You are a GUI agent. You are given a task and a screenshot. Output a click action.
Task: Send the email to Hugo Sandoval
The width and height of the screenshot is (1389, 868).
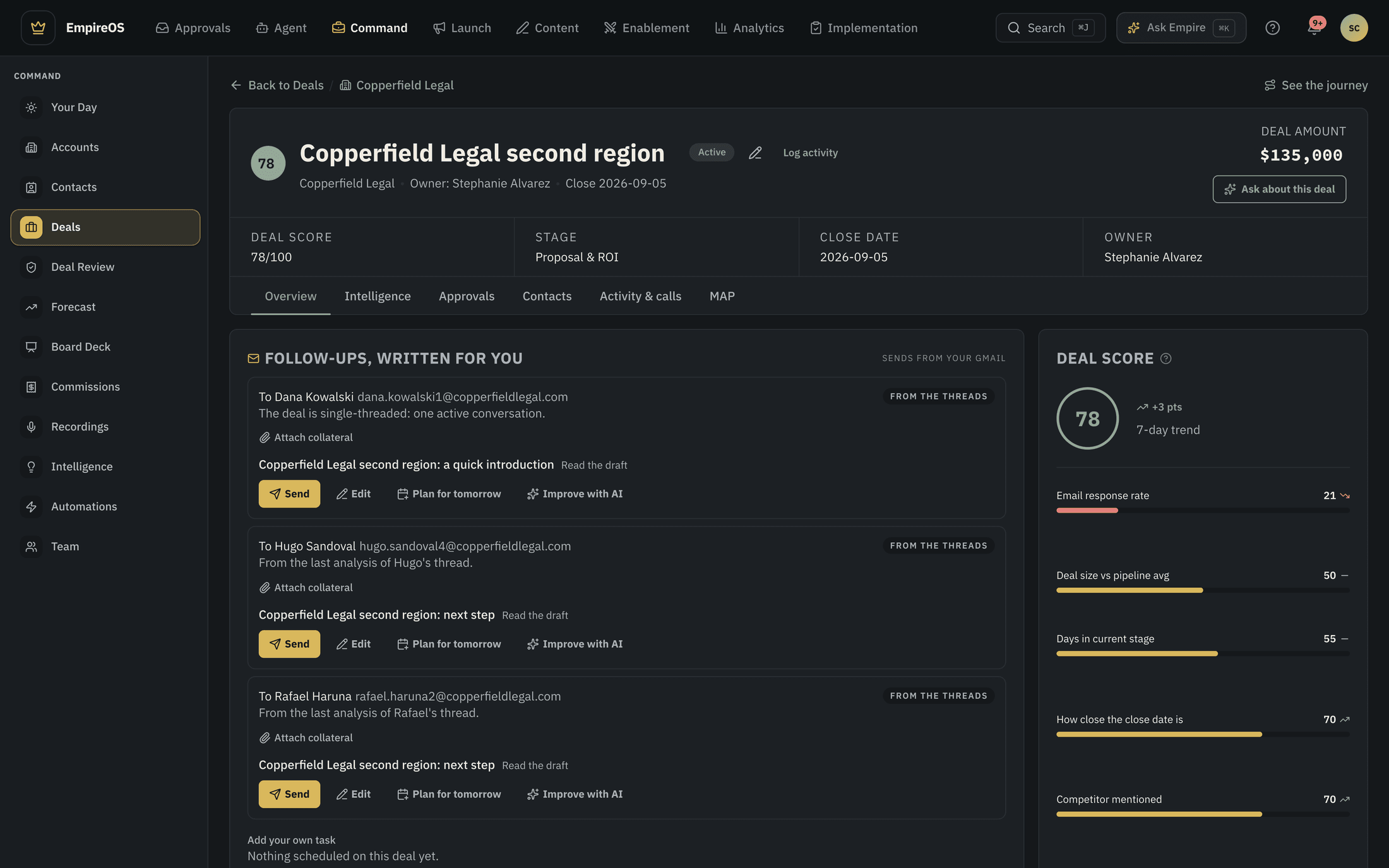[289, 644]
